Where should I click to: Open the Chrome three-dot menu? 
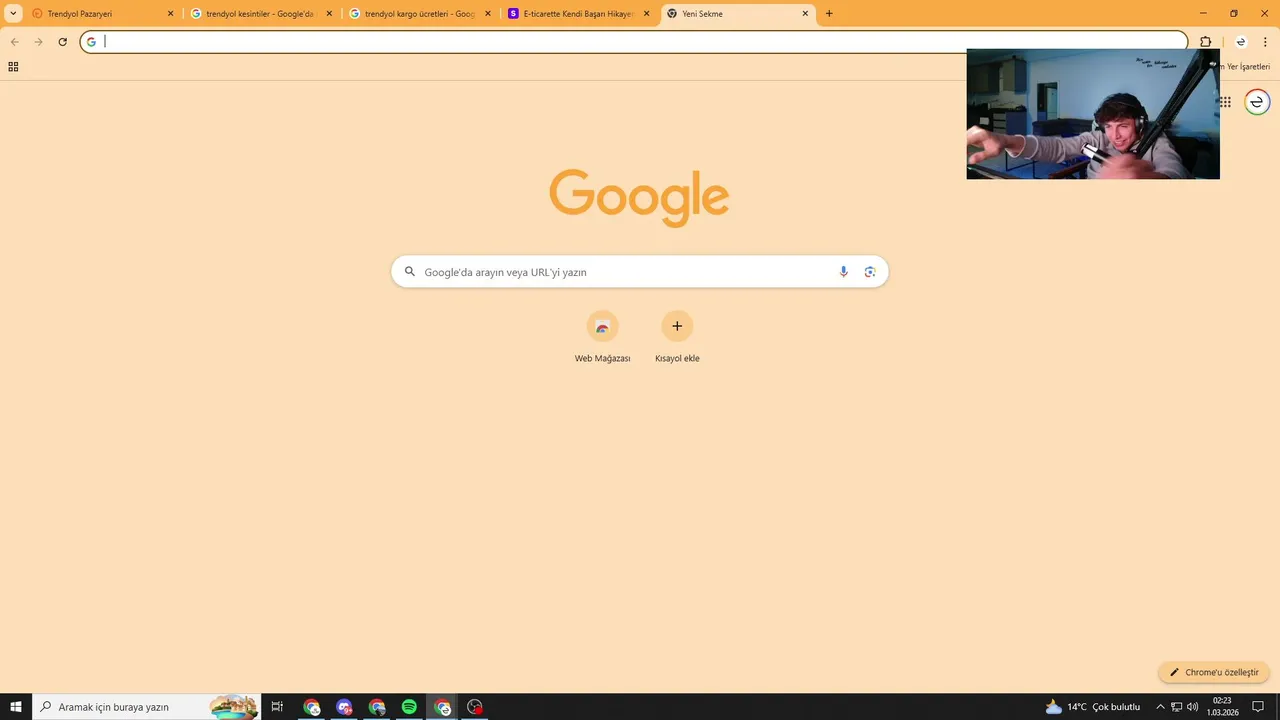(1265, 42)
